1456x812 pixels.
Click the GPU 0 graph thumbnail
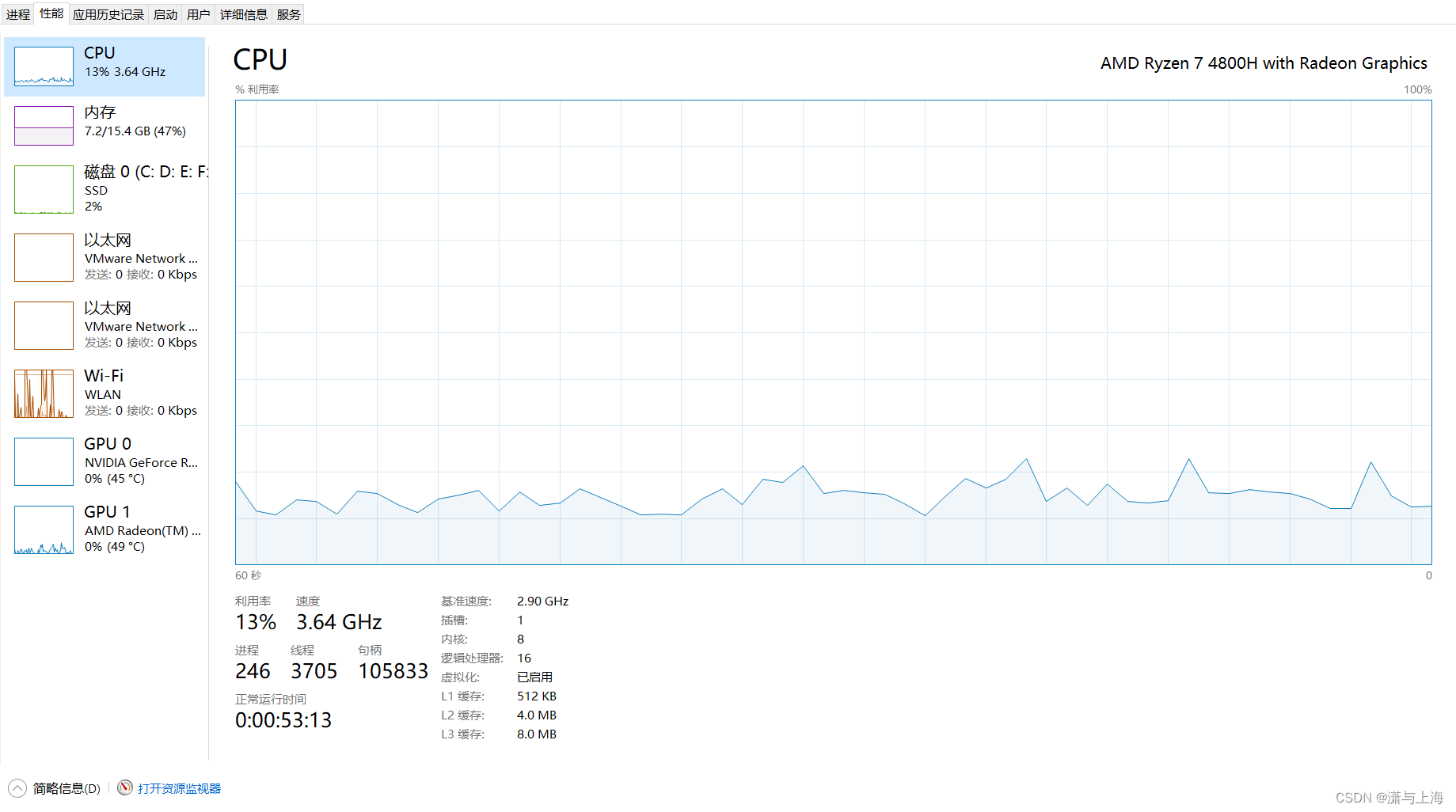[44, 461]
